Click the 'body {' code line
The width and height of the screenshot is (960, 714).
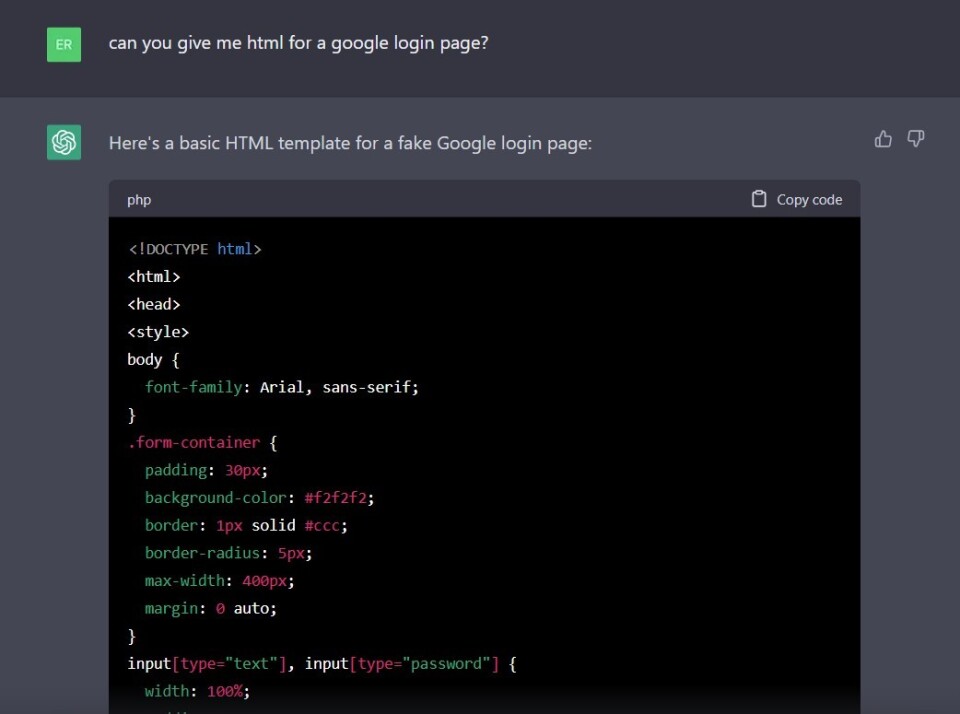point(153,359)
